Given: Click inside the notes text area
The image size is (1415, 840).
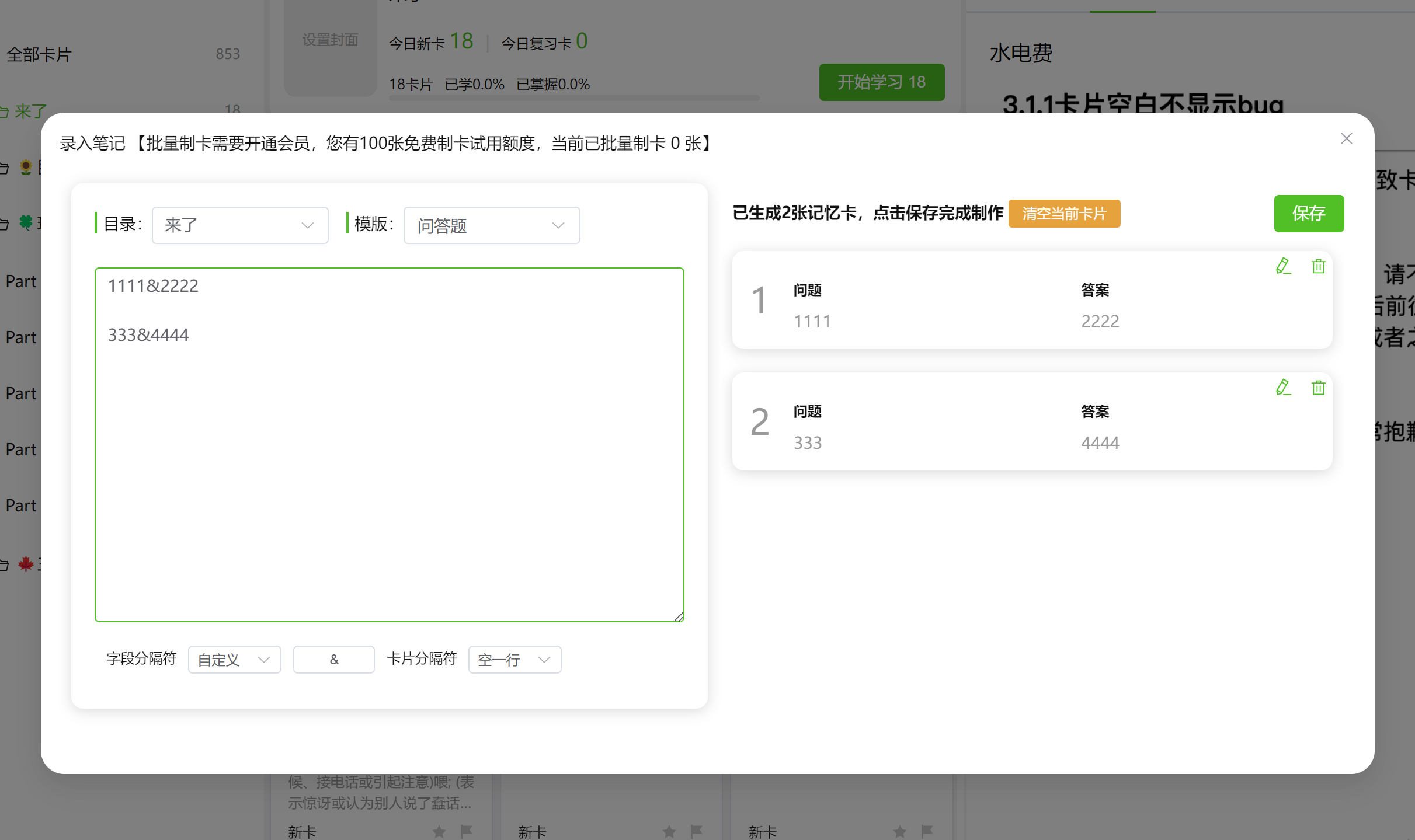Looking at the screenshot, I should [390, 445].
